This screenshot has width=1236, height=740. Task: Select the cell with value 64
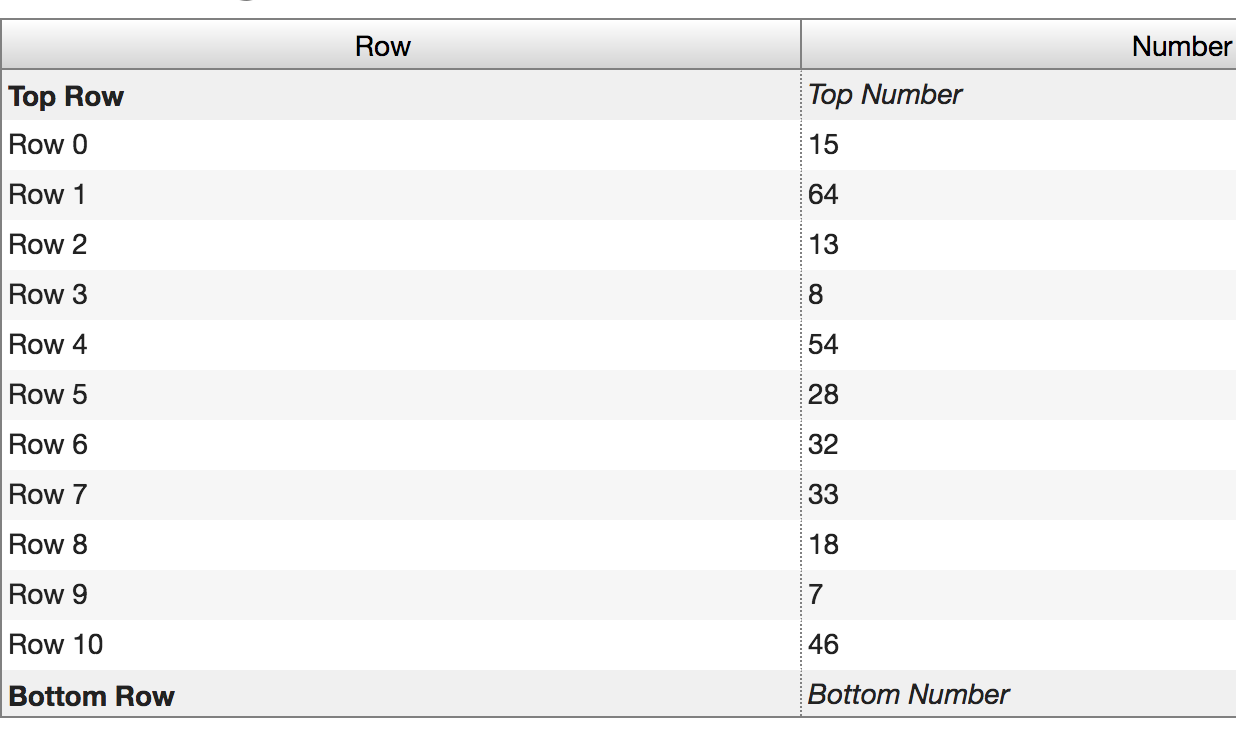coord(824,195)
